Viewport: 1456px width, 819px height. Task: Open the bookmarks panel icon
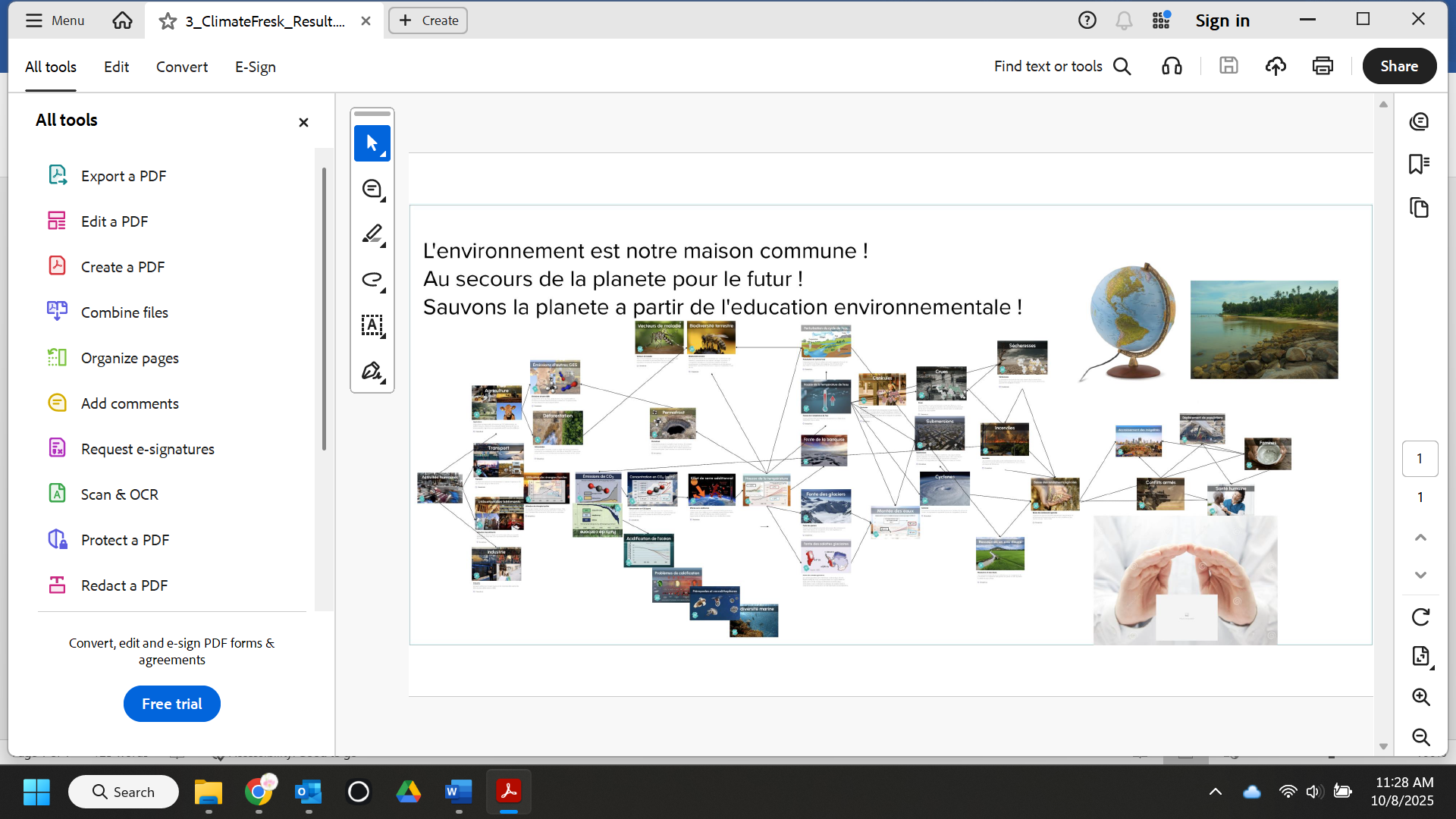coord(1419,164)
